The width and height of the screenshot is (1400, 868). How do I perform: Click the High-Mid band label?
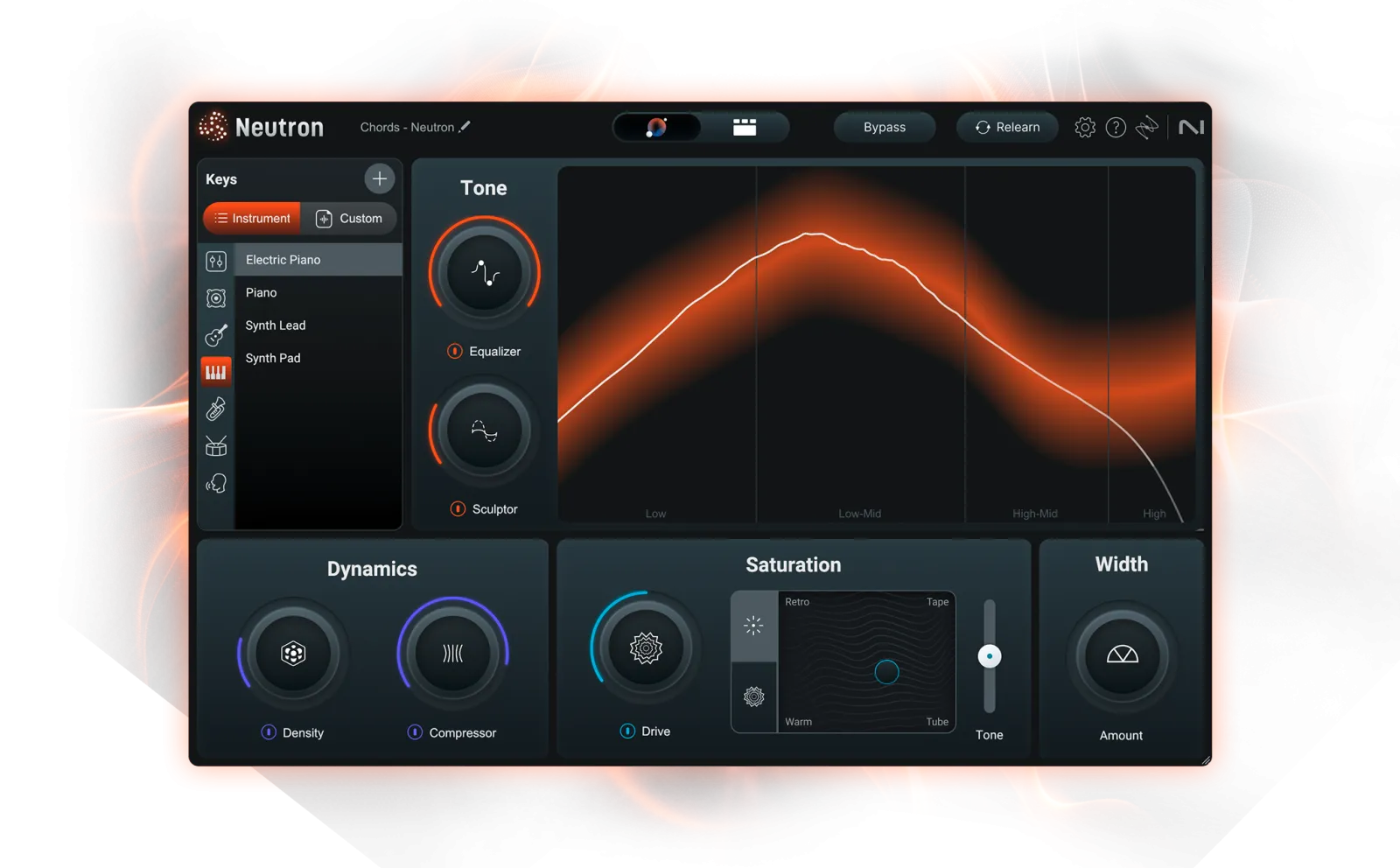1035,514
